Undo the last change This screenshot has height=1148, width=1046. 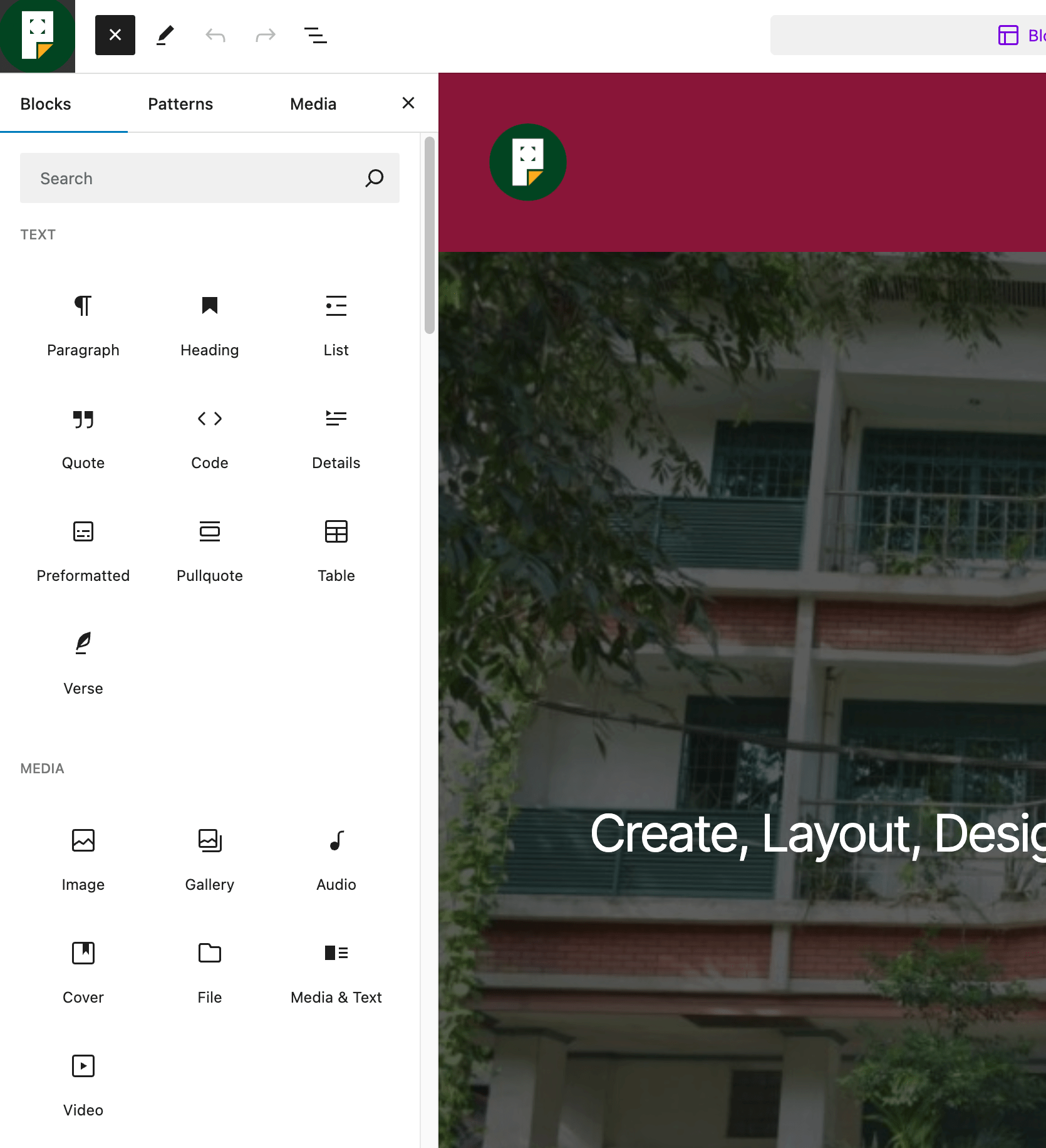215,35
